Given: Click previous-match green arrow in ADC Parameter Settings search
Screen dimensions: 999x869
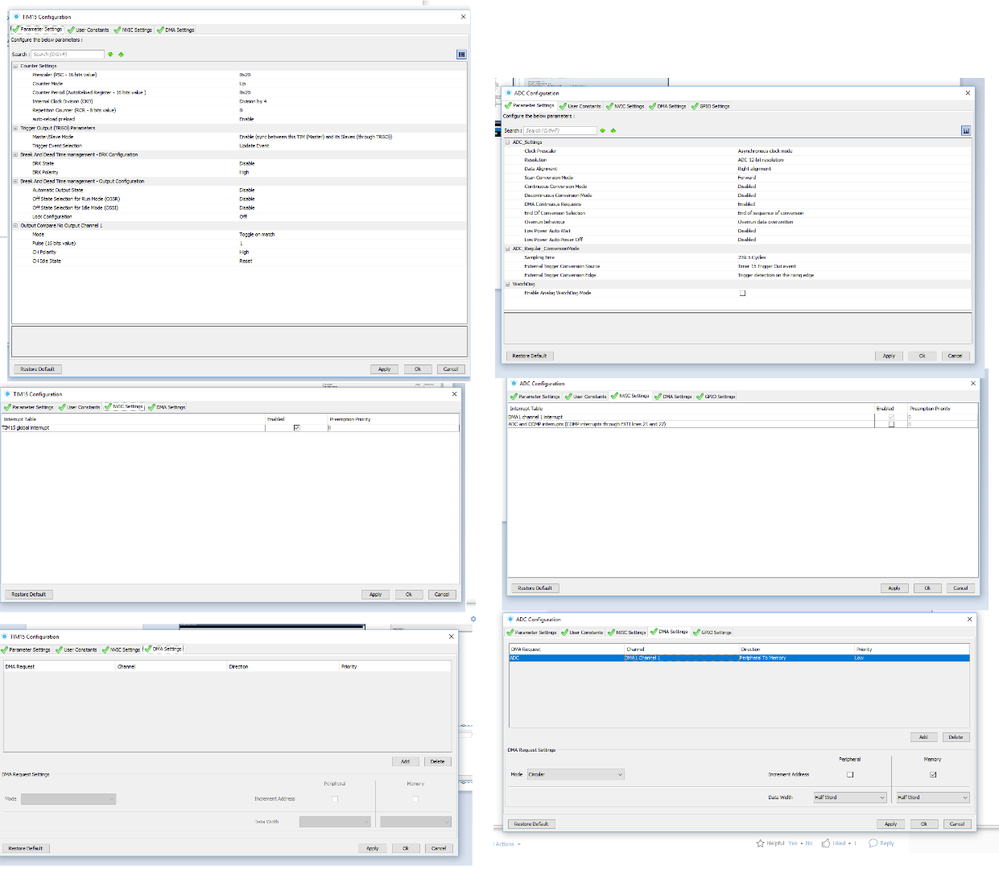Looking at the screenshot, I should pyautogui.click(x=613, y=131).
